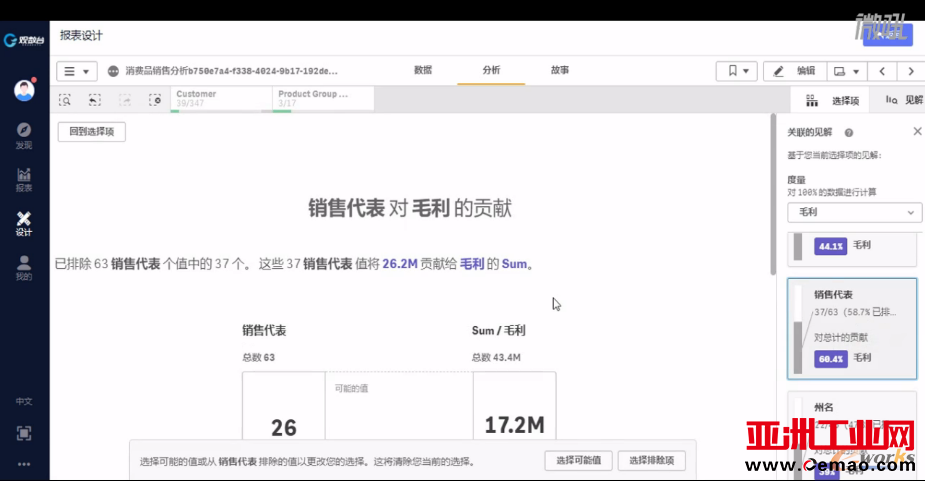Click the 17.2M sum value box
925x481 pixels.
(x=514, y=407)
